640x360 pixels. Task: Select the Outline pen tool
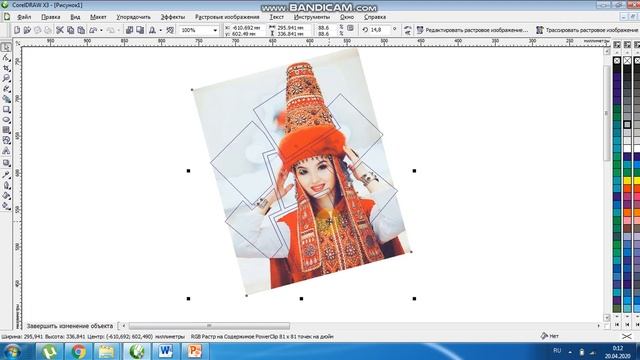coord(6,185)
